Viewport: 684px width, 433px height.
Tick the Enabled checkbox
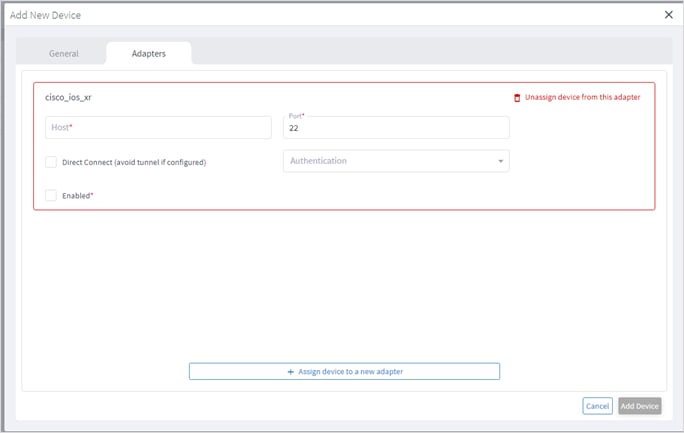click(x=51, y=195)
